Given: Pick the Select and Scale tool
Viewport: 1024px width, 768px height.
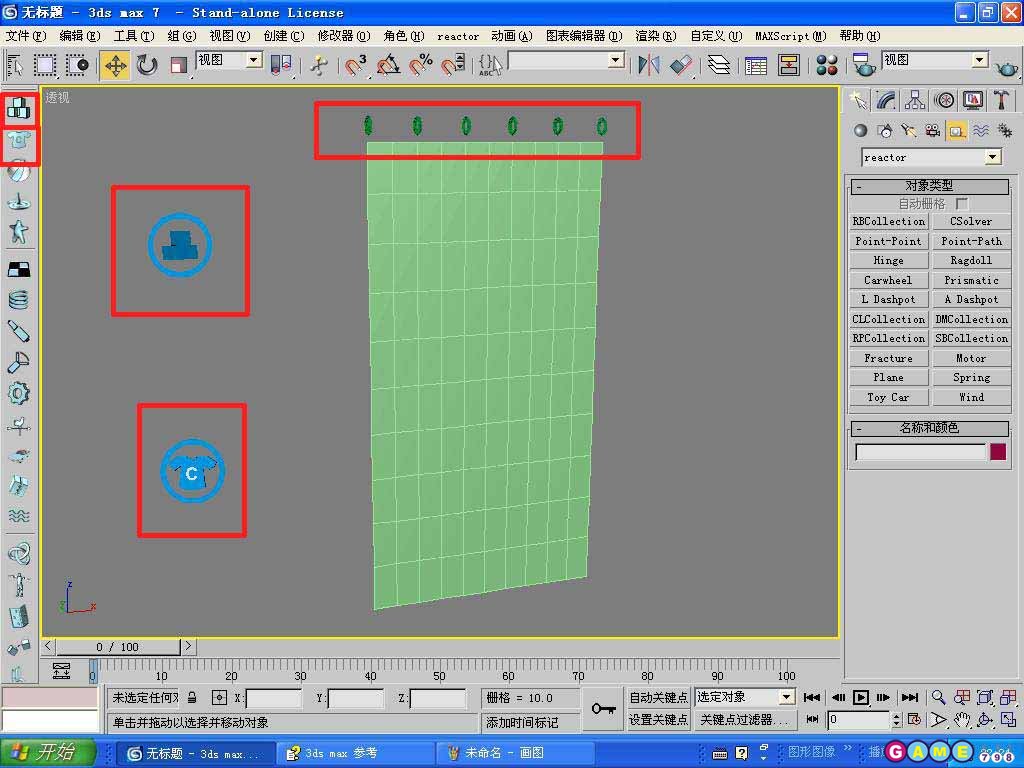Looking at the screenshot, I should pyautogui.click(x=178, y=65).
